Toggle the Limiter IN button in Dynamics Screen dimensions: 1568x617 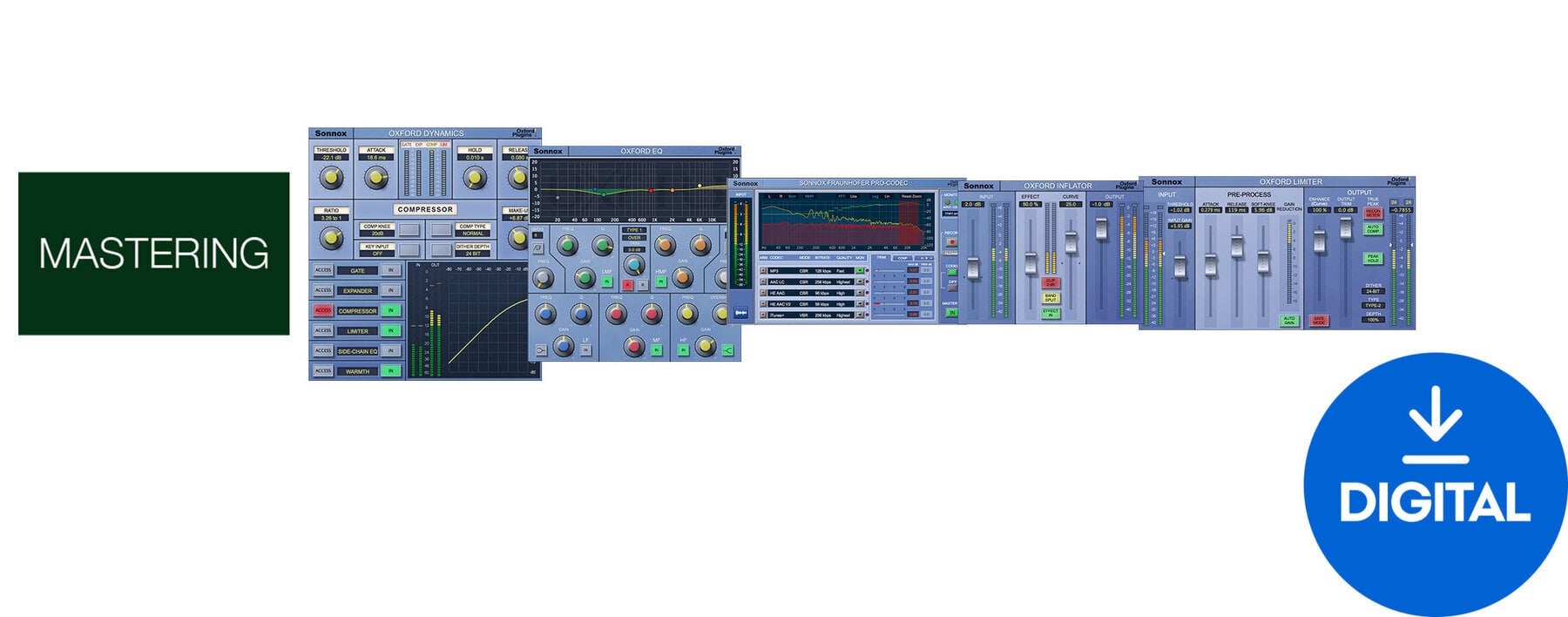[x=391, y=330]
